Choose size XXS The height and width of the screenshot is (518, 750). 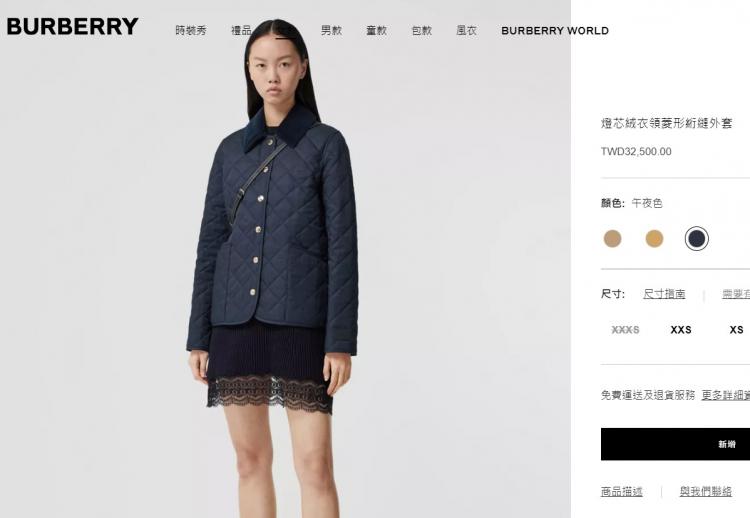click(x=681, y=330)
